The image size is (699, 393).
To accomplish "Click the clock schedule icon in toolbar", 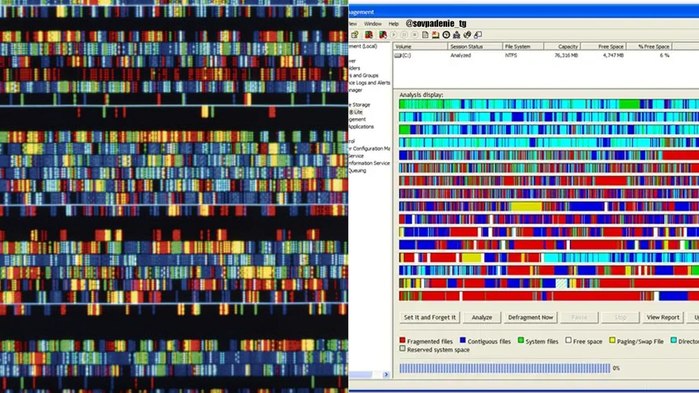I will (x=446, y=35).
